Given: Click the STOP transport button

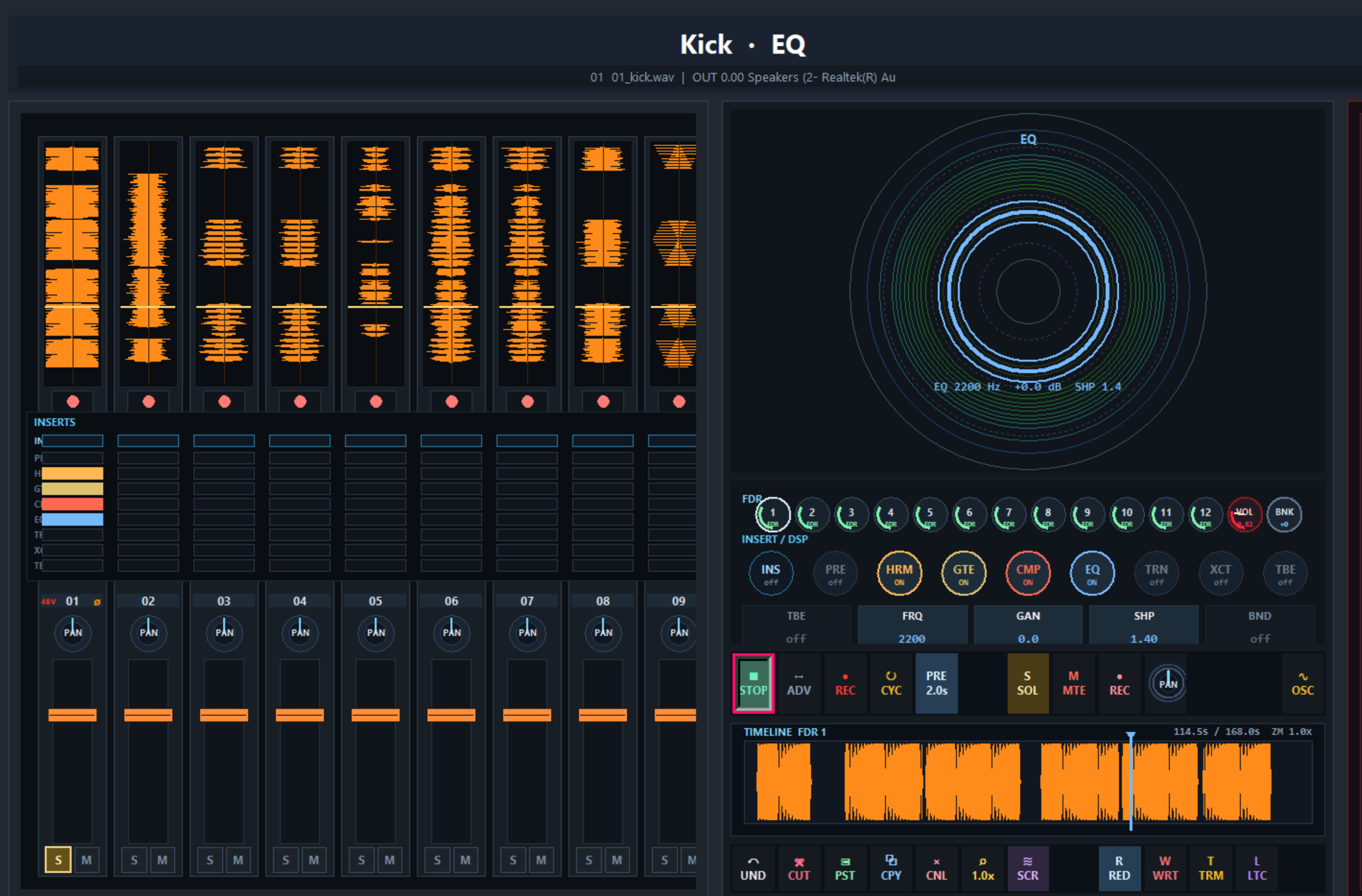Looking at the screenshot, I should point(753,683).
